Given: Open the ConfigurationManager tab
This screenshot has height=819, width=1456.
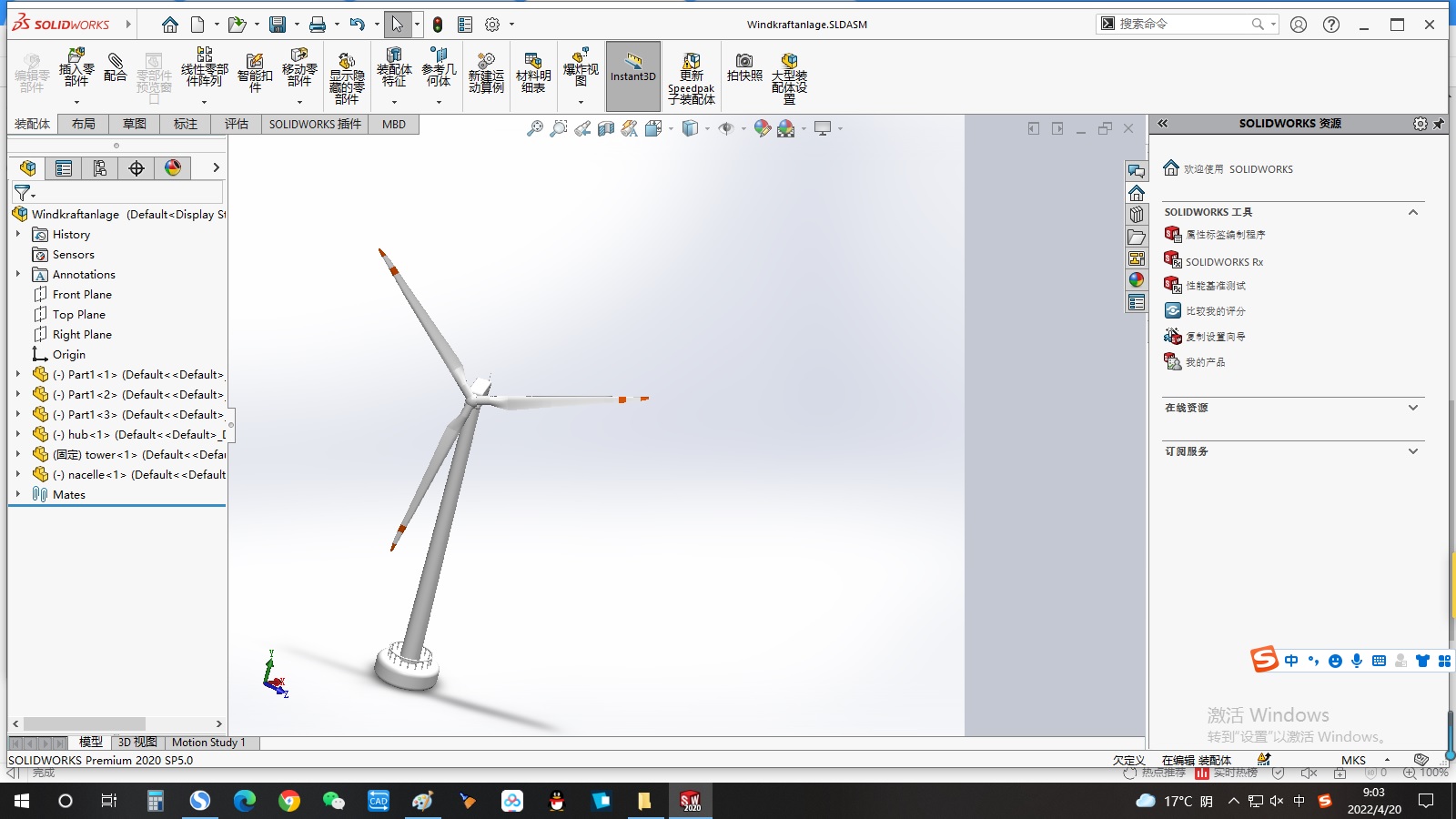Looking at the screenshot, I should (x=100, y=167).
